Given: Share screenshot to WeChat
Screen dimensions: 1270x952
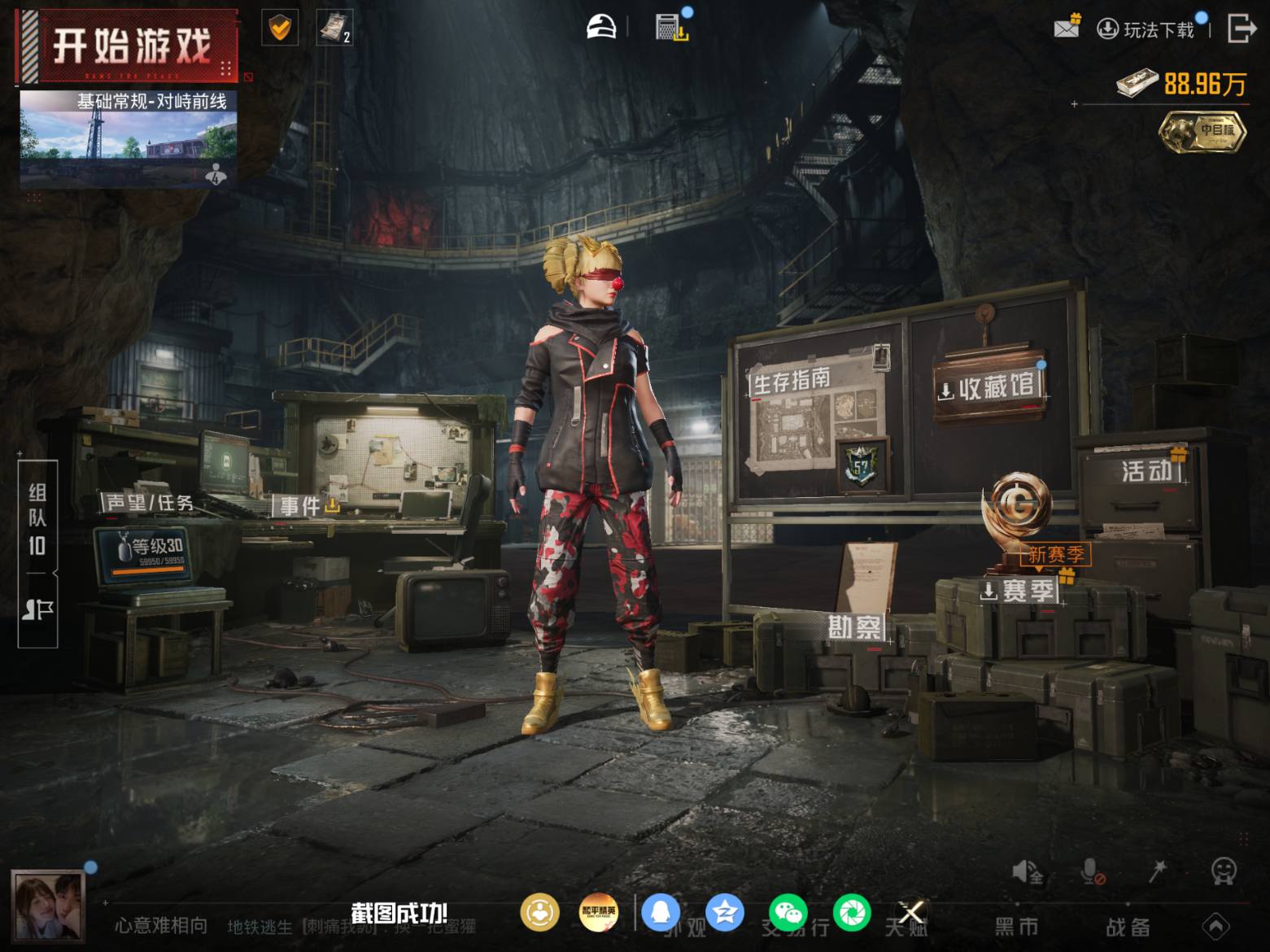Looking at the screenshot, I should click(x=788, y=912).
